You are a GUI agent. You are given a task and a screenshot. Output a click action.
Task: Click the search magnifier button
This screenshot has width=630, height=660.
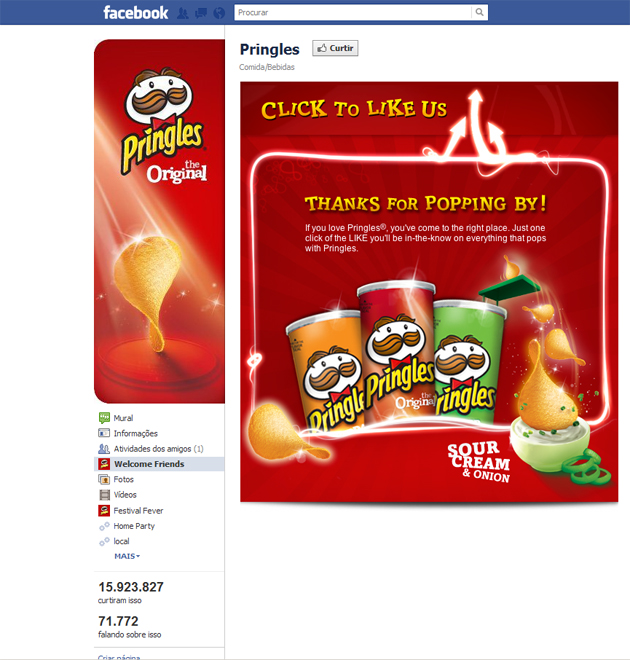click(x=479, y=12)
